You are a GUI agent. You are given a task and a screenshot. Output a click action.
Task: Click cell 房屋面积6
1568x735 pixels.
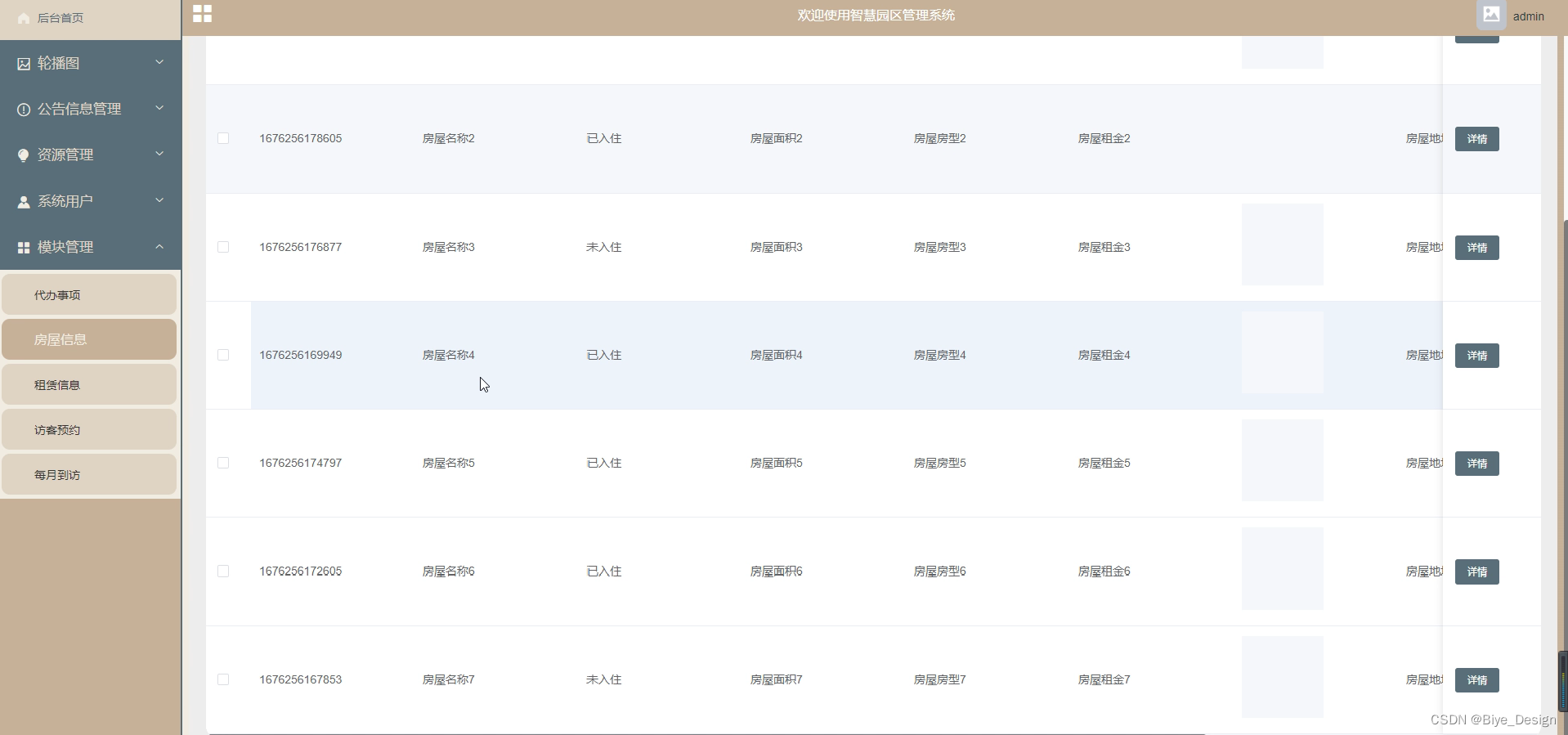pyautogui.click(x=776, y=571)
